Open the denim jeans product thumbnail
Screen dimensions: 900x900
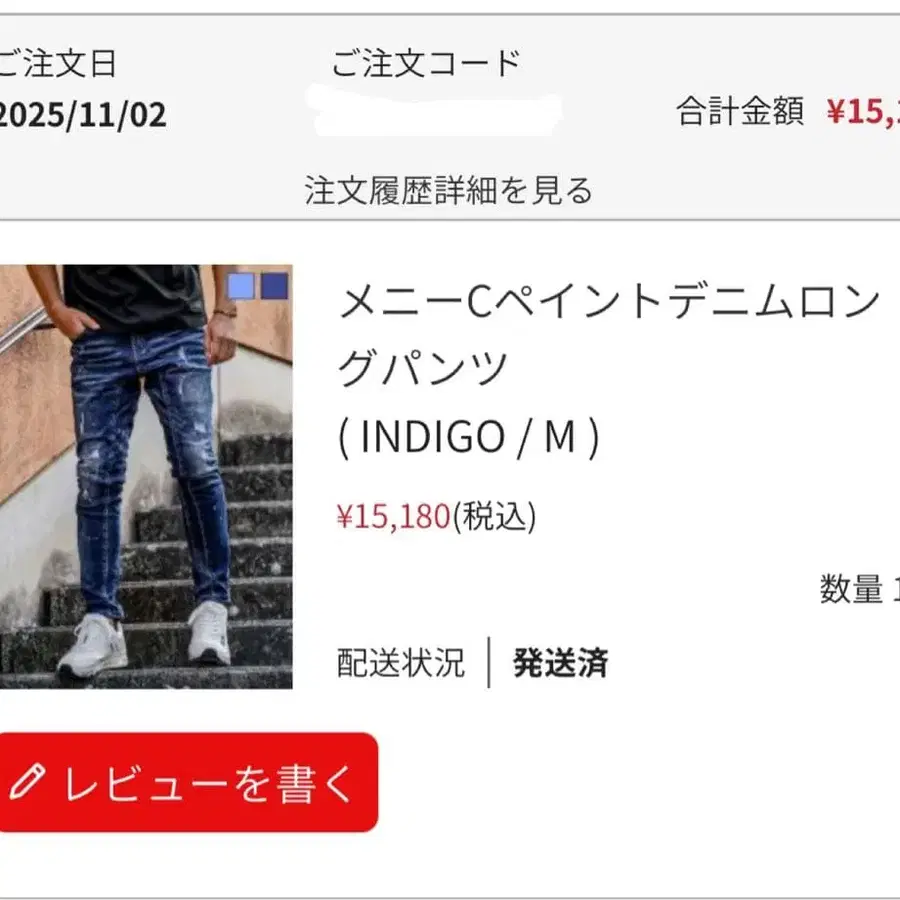point(146,476)
